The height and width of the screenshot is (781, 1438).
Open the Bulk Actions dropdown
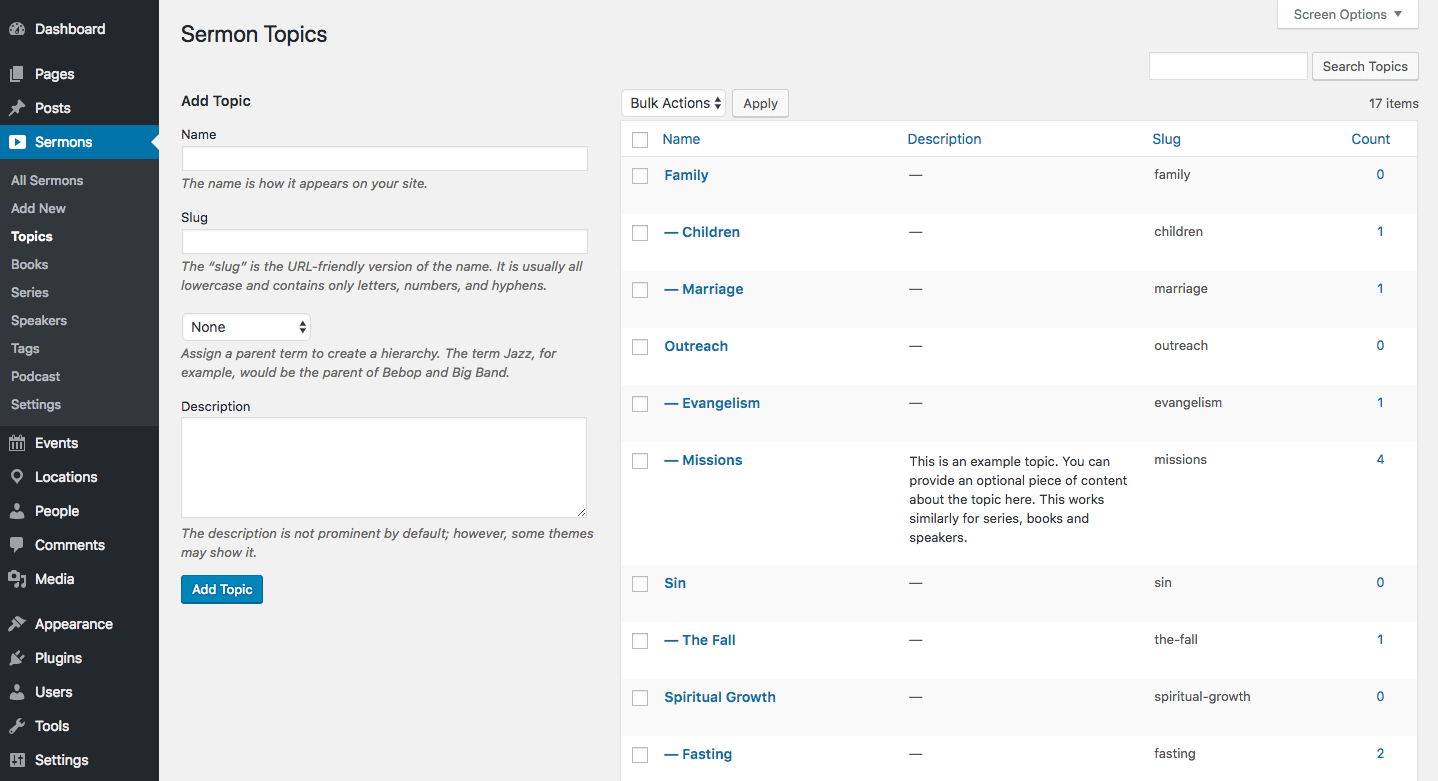[x=673, y=103]
